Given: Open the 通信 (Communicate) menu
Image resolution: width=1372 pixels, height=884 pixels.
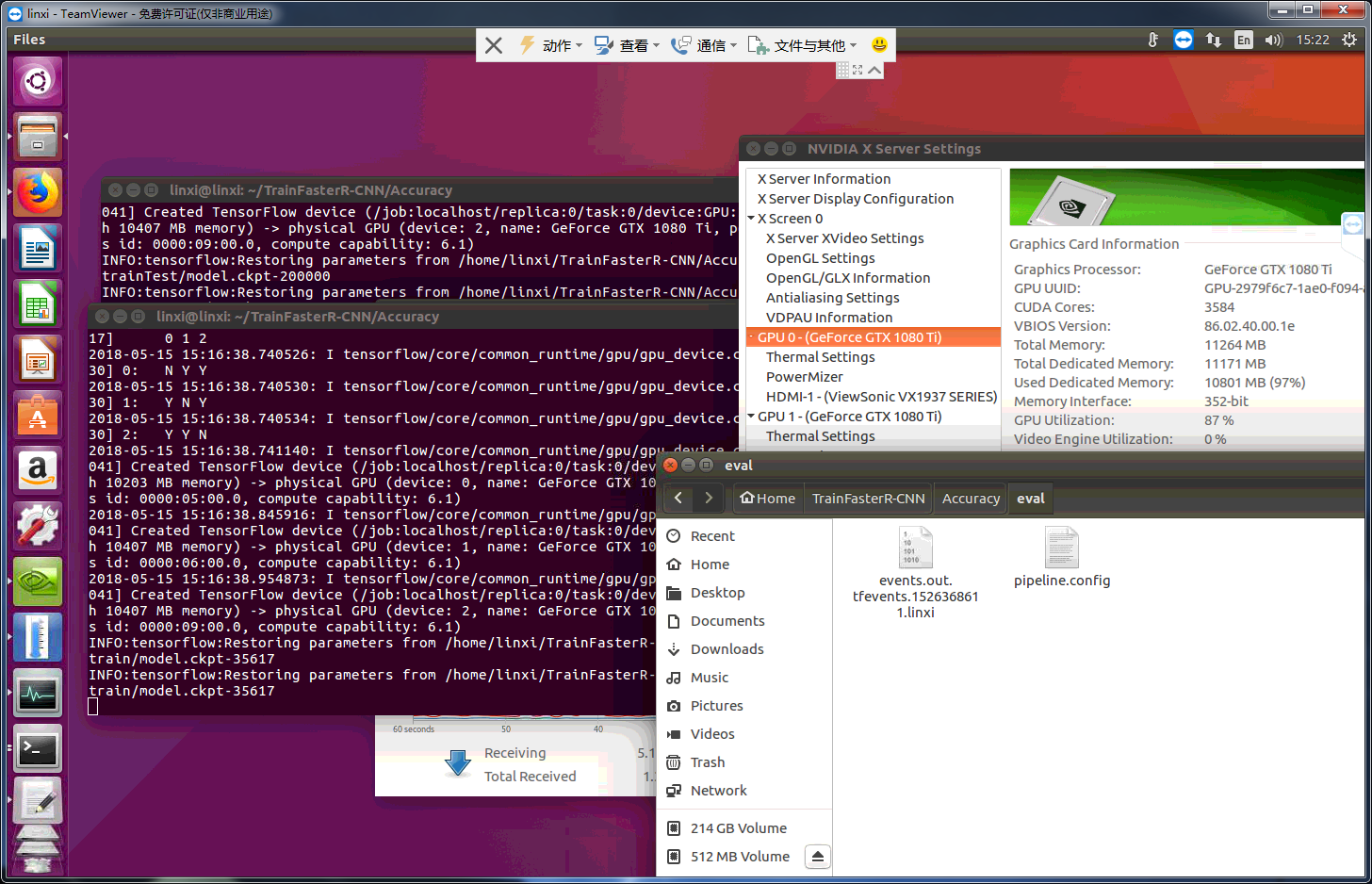Looking at the screenshot, I should point(704,45).
